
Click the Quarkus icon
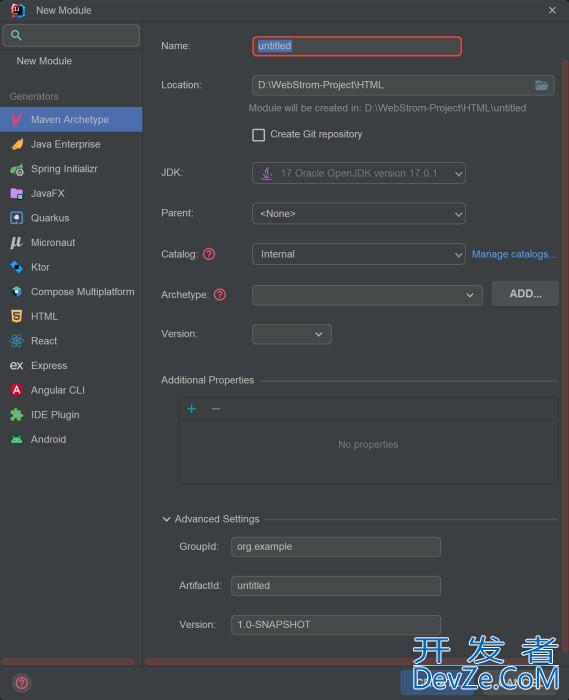[17, 218]
